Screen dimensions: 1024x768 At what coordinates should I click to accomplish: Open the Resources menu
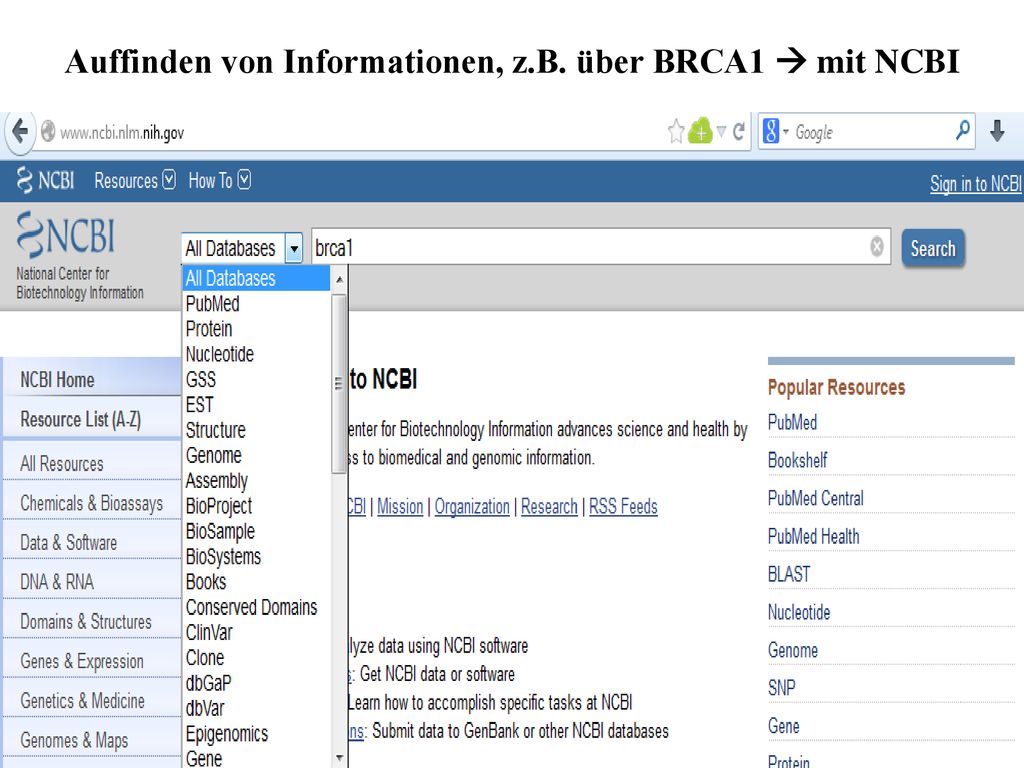135,180
